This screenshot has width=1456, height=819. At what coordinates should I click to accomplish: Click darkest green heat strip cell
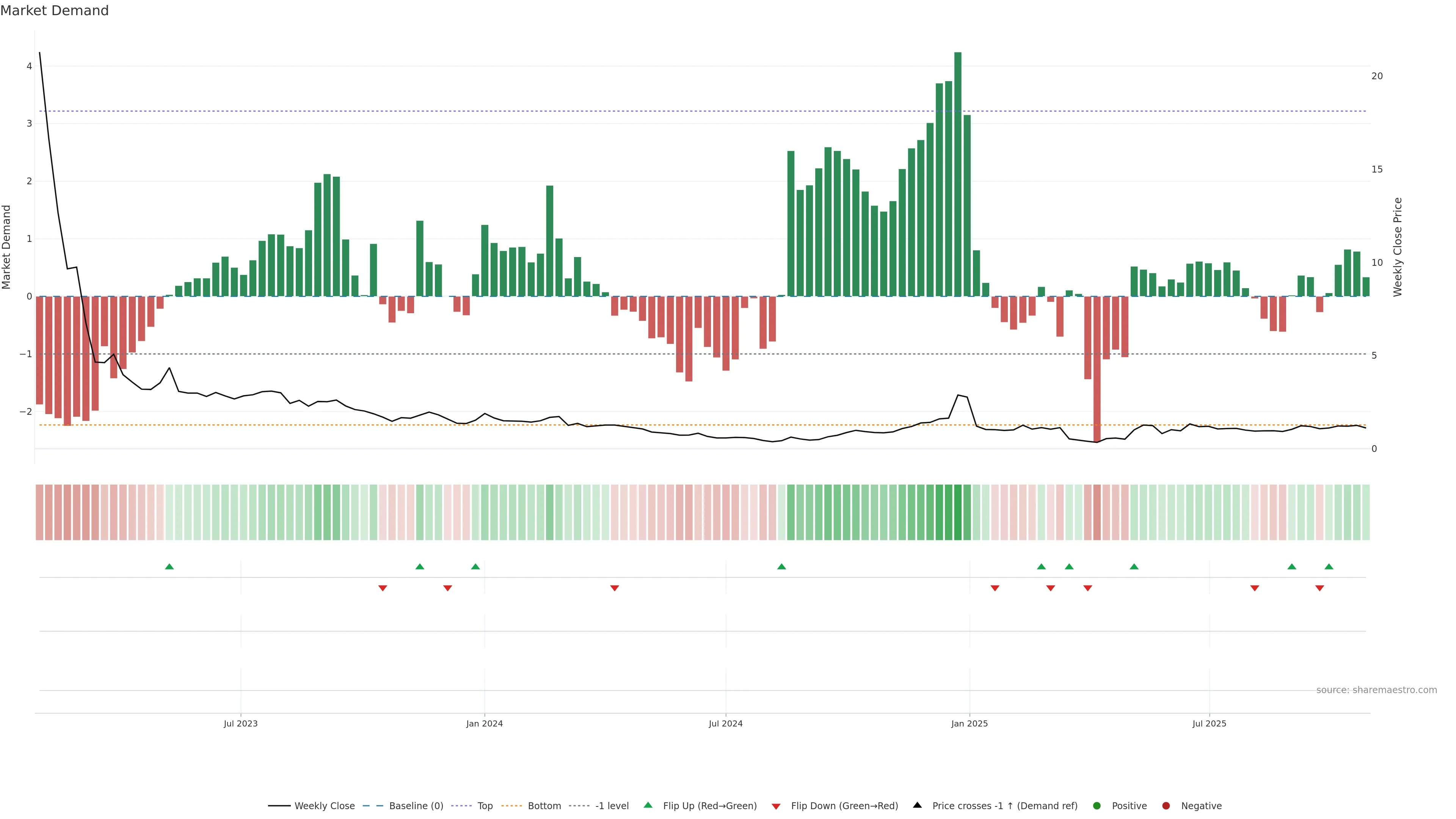[957, 512]
